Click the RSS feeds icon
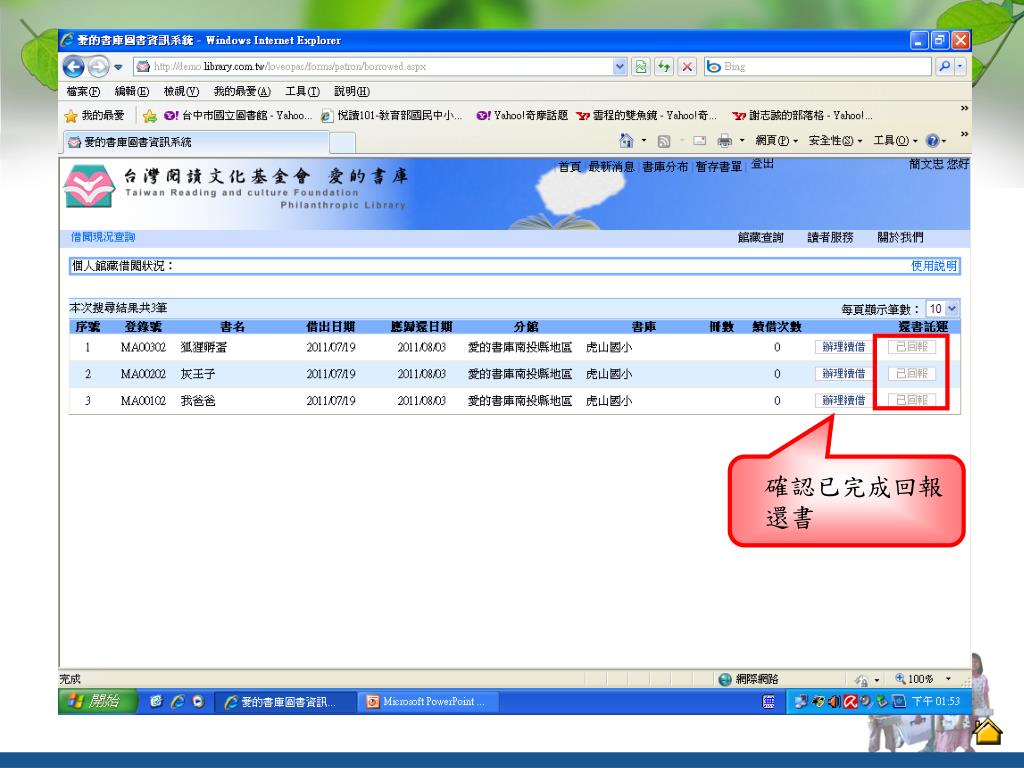The height and width of the screenshot is (768, 1024). (x=664, y=141)
